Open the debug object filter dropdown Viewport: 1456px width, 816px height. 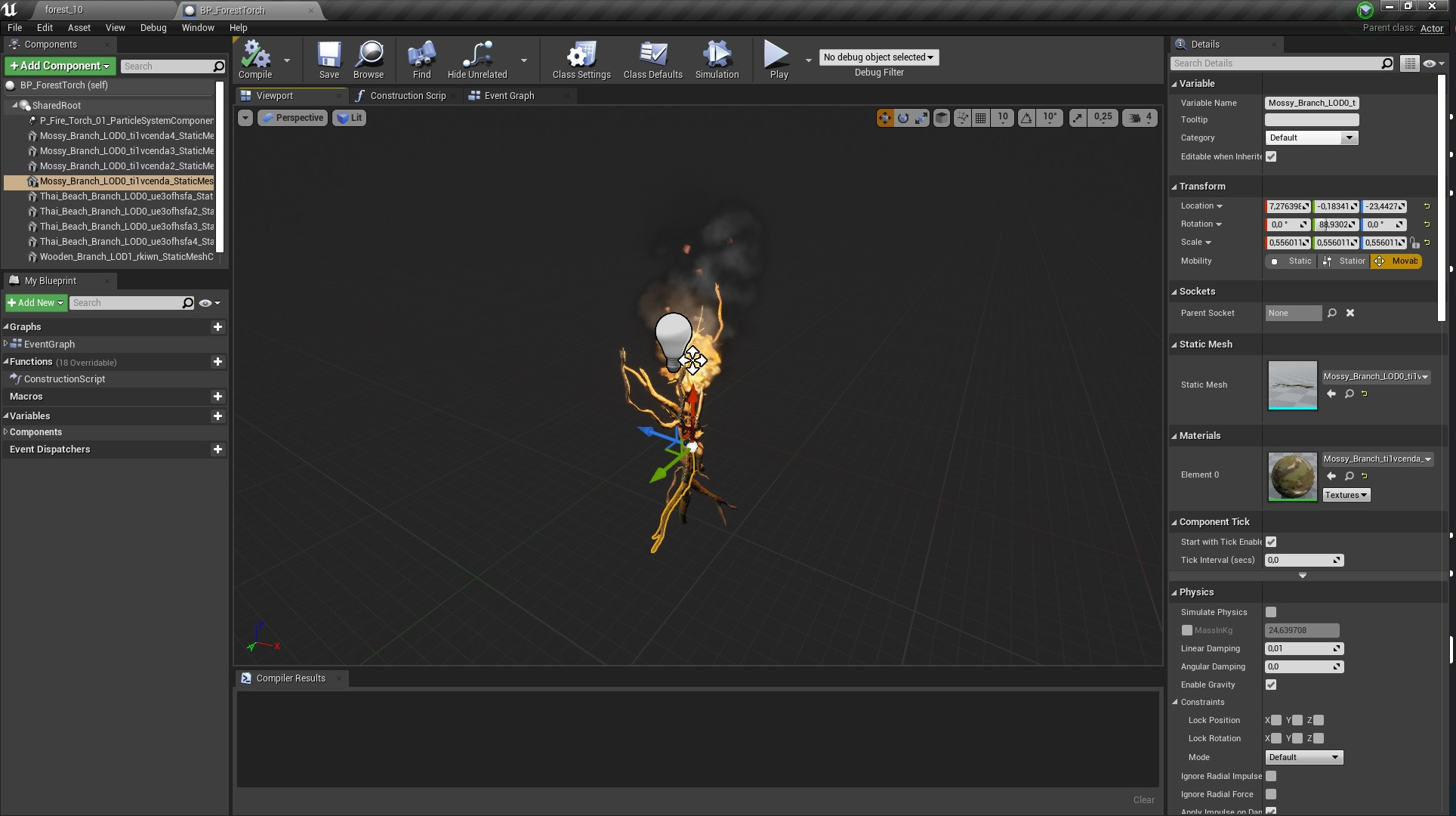click(x=878, y=57)
